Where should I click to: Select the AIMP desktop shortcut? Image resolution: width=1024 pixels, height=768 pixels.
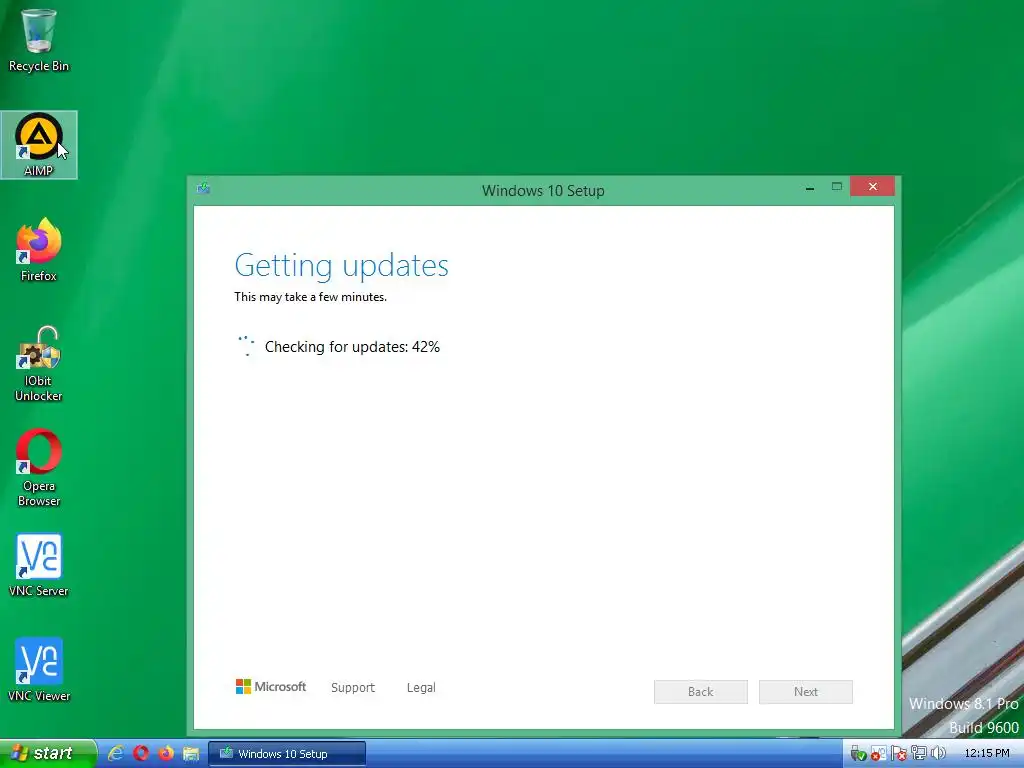(x=39, y=145)
